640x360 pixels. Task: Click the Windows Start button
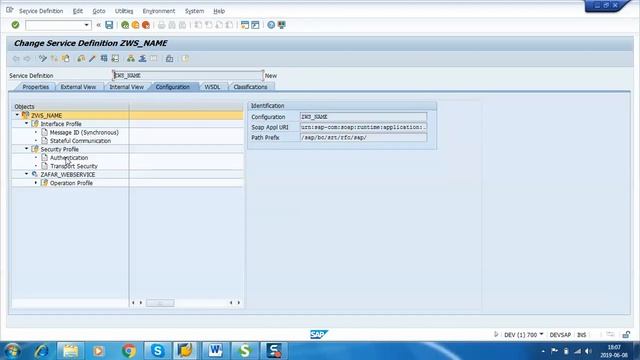(x=12, y=351)
